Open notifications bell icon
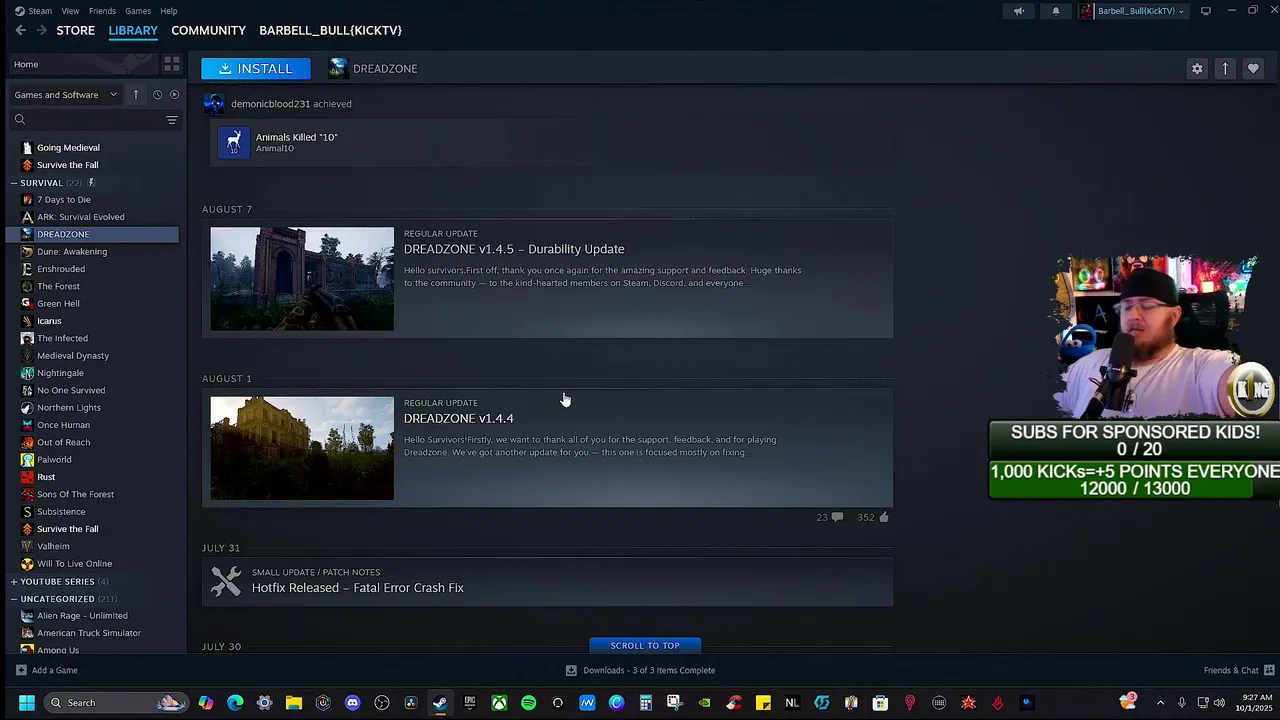Image resolution: width=1280 pixels, height=720 pixels. pos(1055,11)
